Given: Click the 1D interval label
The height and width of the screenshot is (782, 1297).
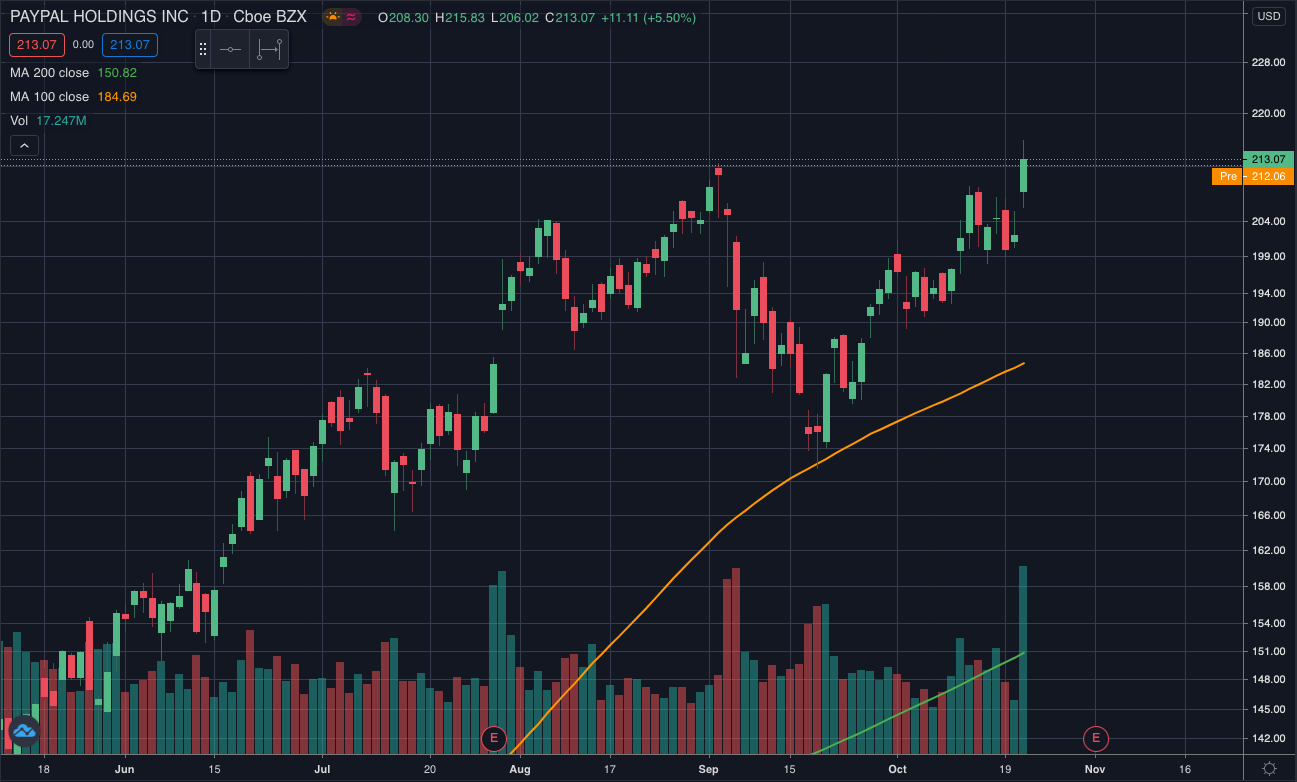Looking at the screenshot, I should (x=210, y=17).
